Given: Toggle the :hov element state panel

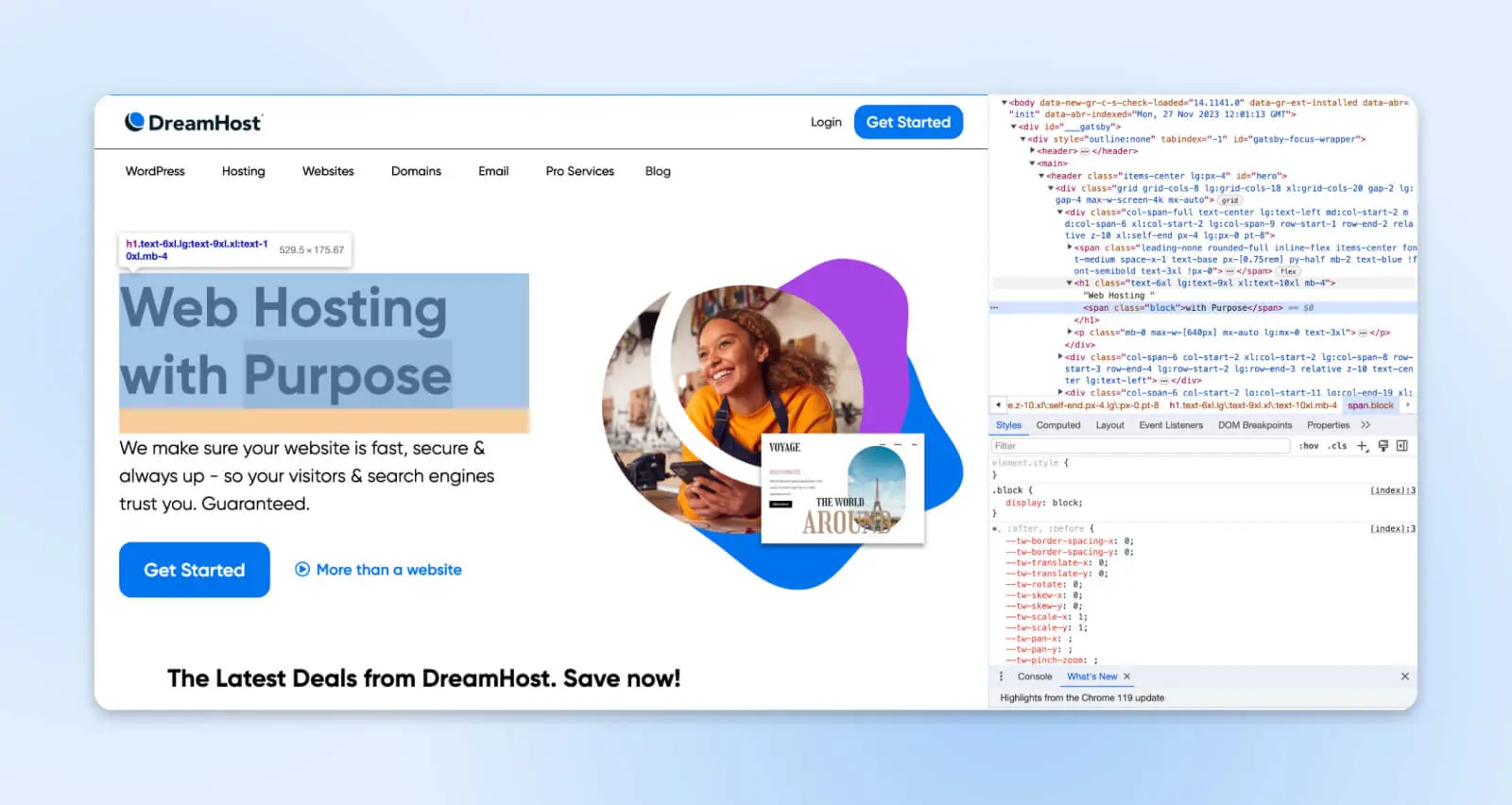Looking at the screenshot, I should [1308, 446].
